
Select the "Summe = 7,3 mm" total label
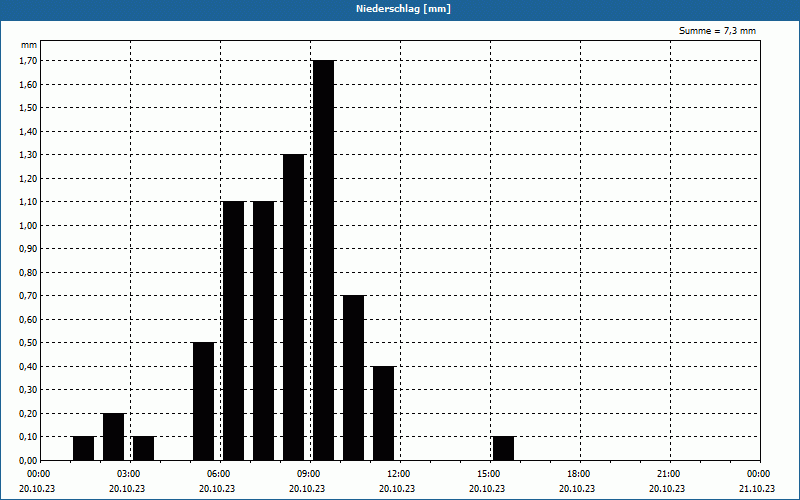717,31
